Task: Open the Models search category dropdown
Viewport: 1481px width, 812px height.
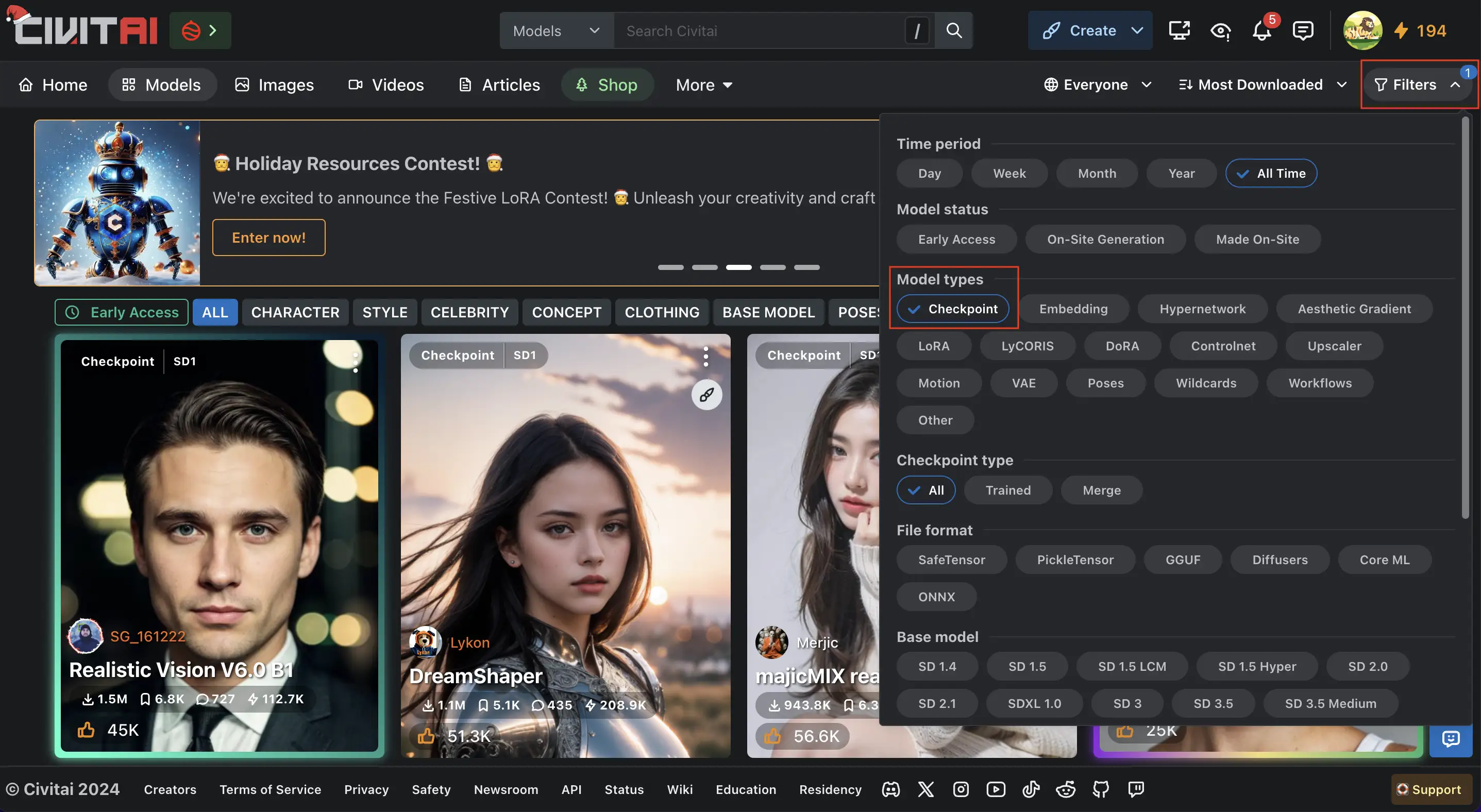Action: pos(556,30)
